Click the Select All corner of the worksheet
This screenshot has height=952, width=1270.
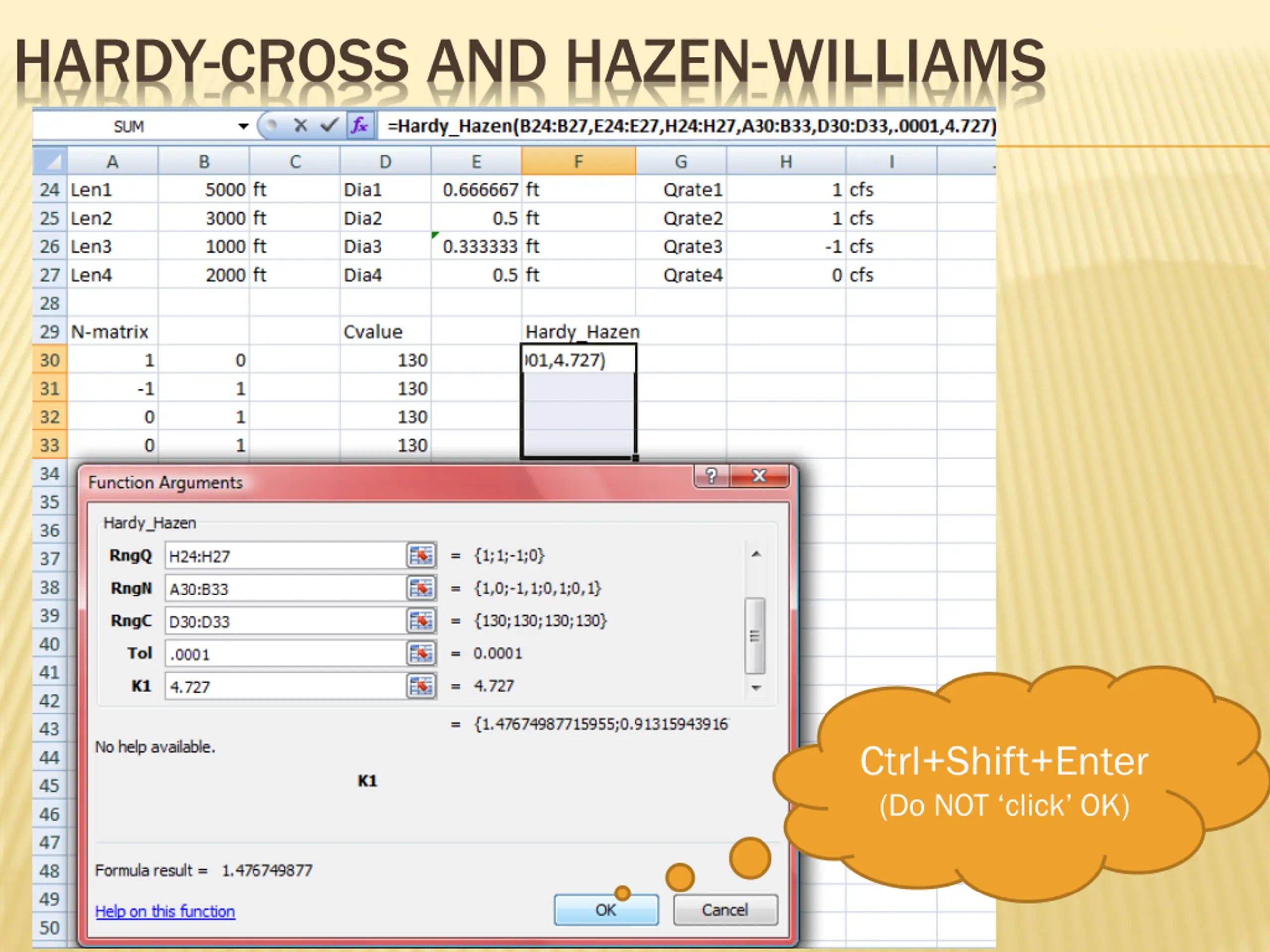(x=51, y=161)
